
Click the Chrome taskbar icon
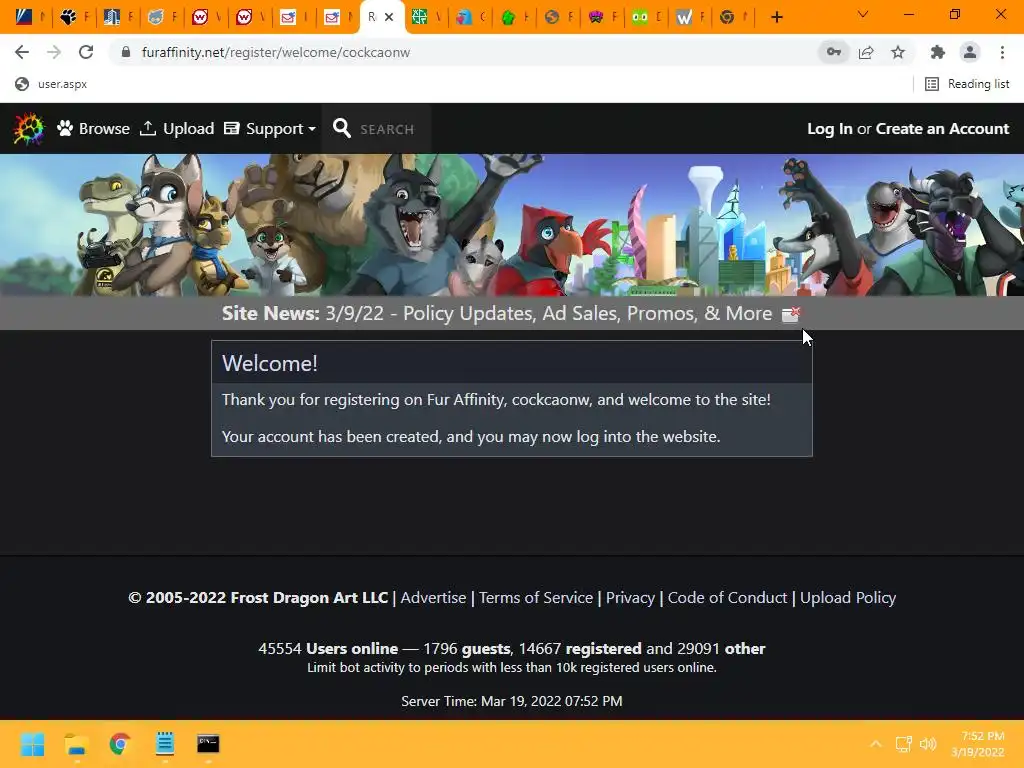pyautogui.click(x=120, y=744)
